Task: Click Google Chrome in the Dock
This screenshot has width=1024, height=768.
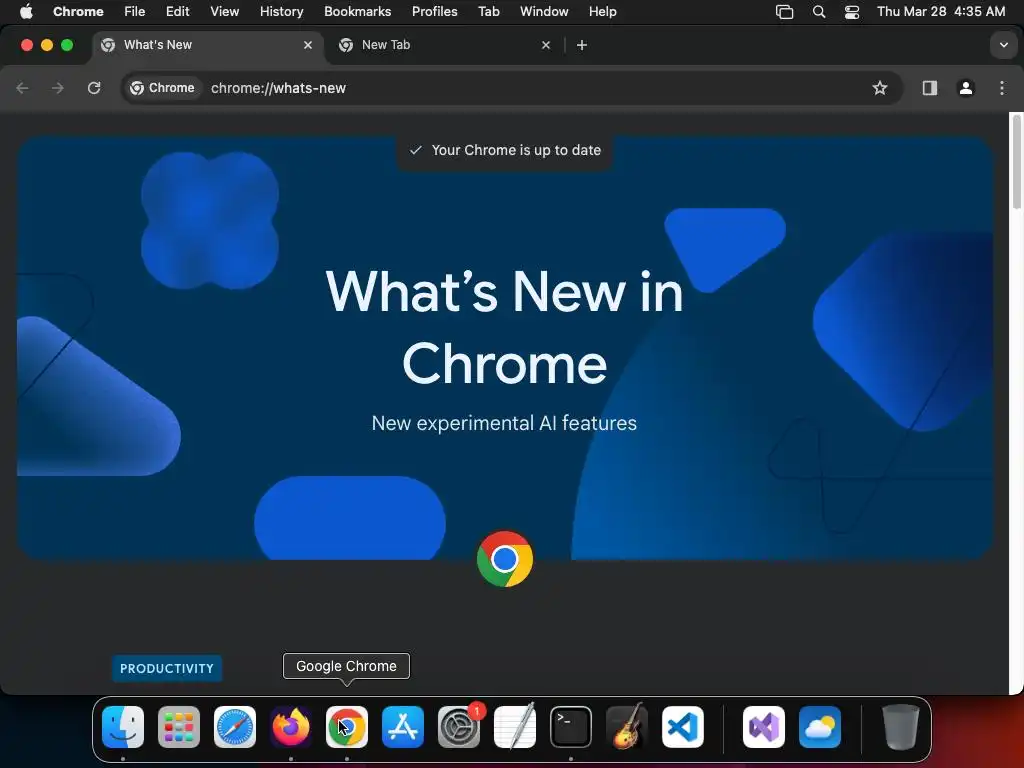Action: (x=347, y=727)
